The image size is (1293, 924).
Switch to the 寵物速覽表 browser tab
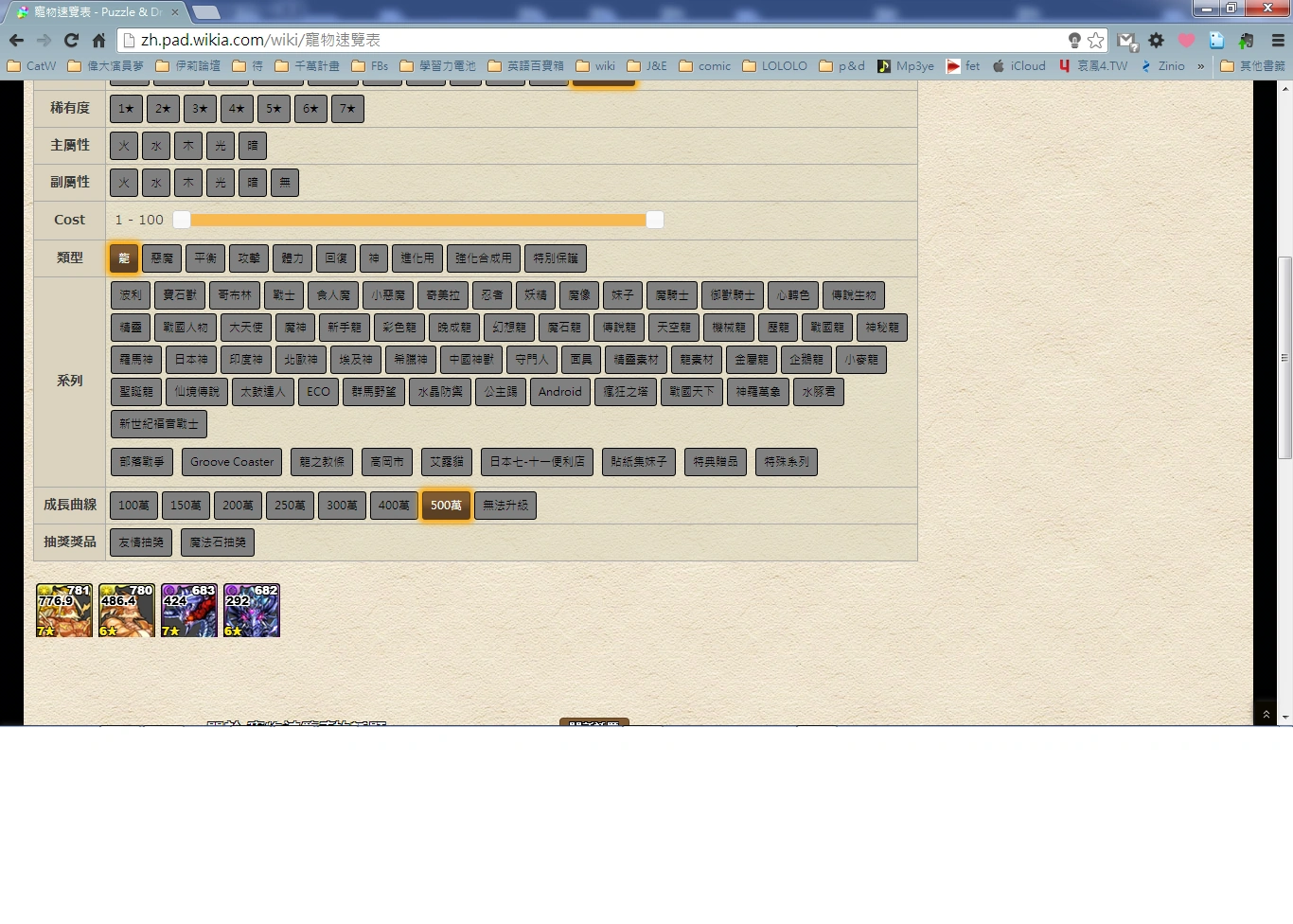[95, 12]
